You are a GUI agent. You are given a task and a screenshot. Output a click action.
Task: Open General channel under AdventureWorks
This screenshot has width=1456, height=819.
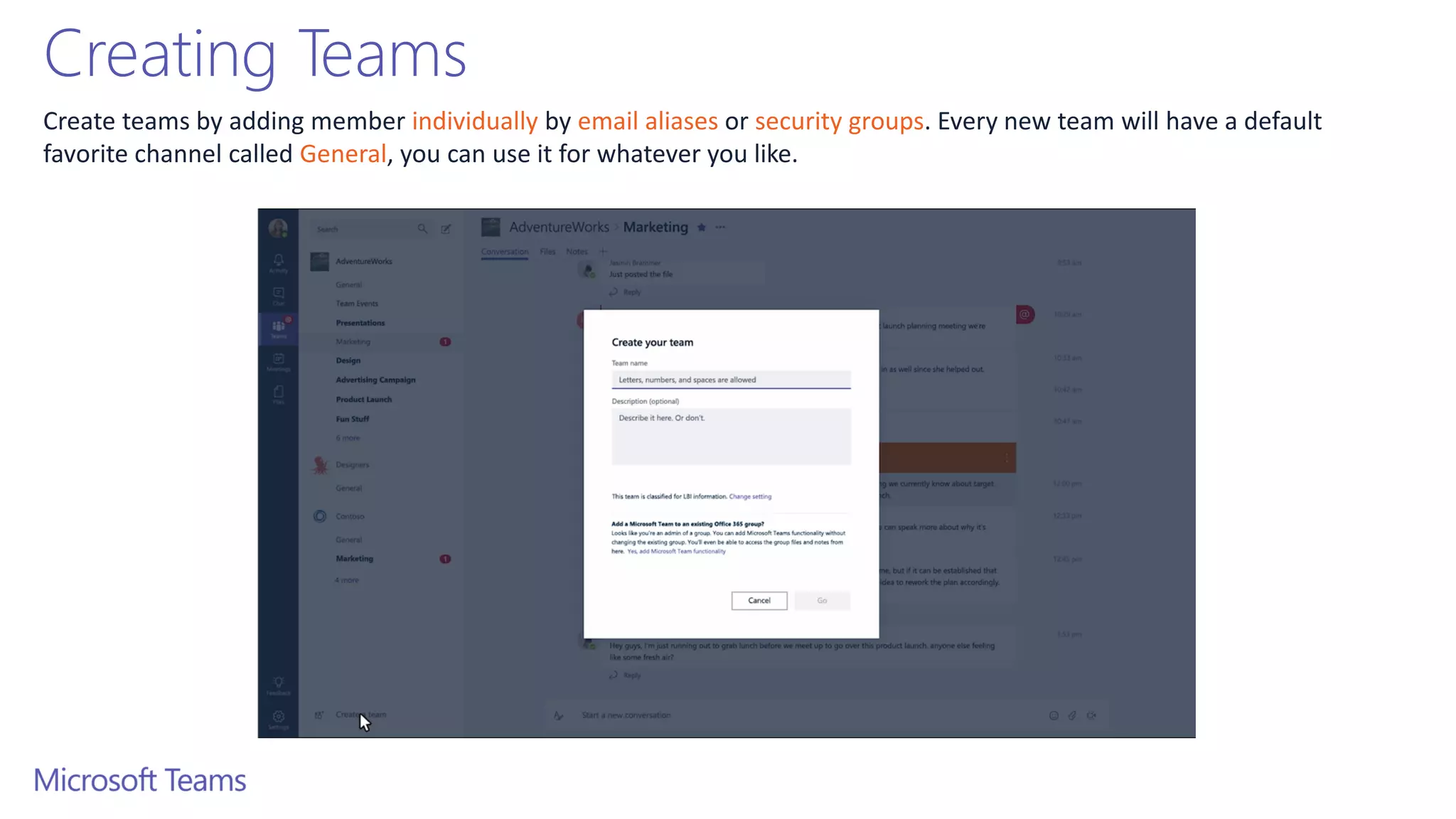[x=349, y=284]
